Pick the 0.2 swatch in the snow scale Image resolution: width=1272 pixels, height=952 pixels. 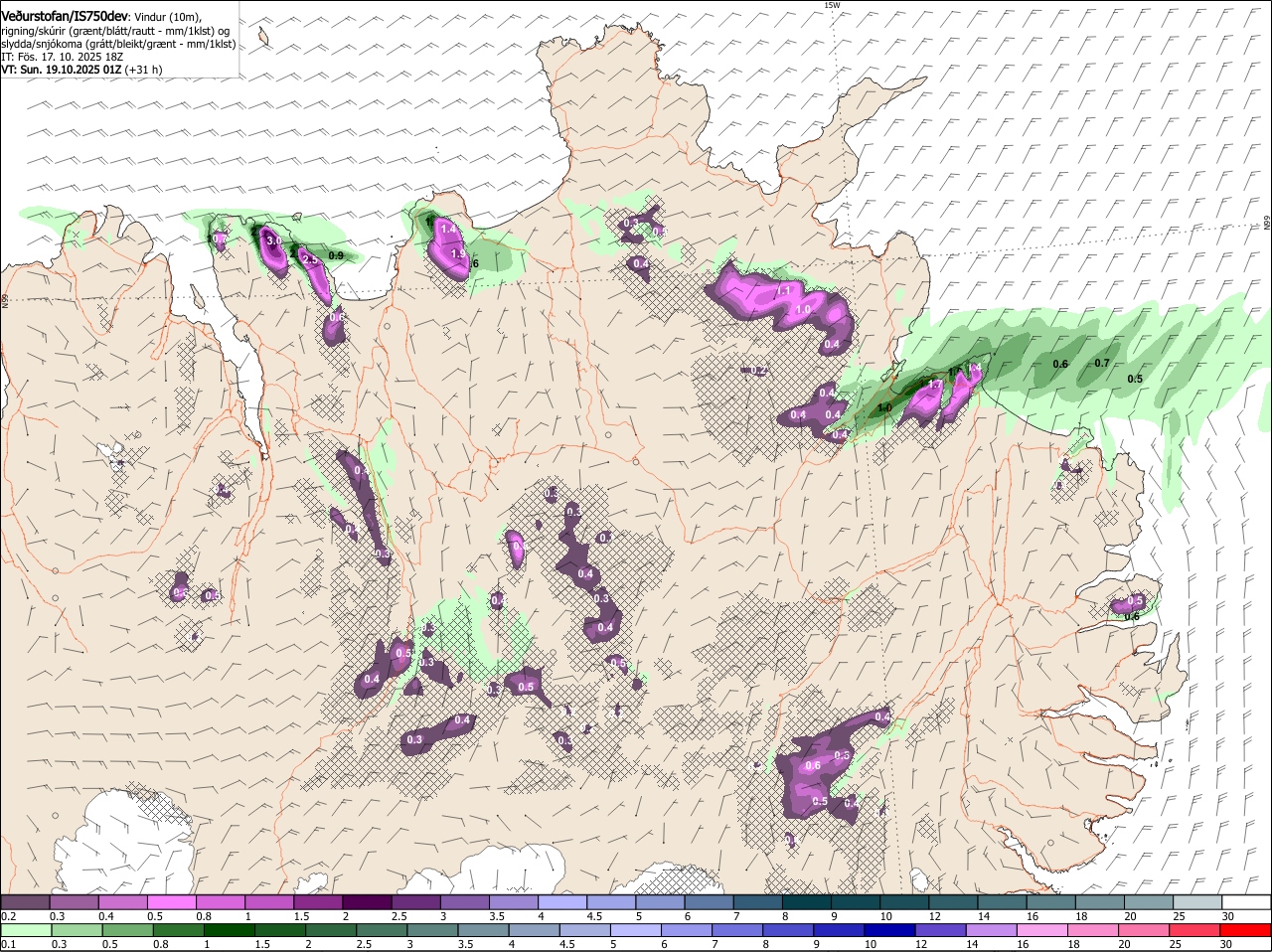click(x=25, y=902)
